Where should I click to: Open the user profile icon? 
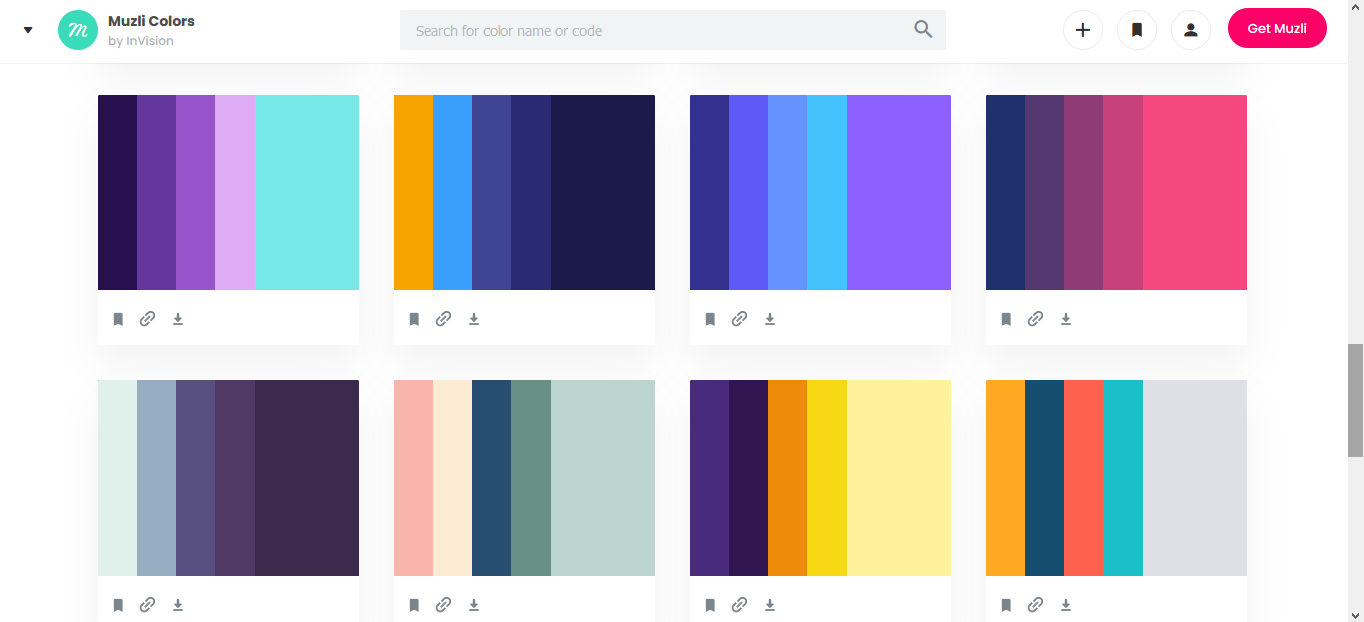[1190, 30]
